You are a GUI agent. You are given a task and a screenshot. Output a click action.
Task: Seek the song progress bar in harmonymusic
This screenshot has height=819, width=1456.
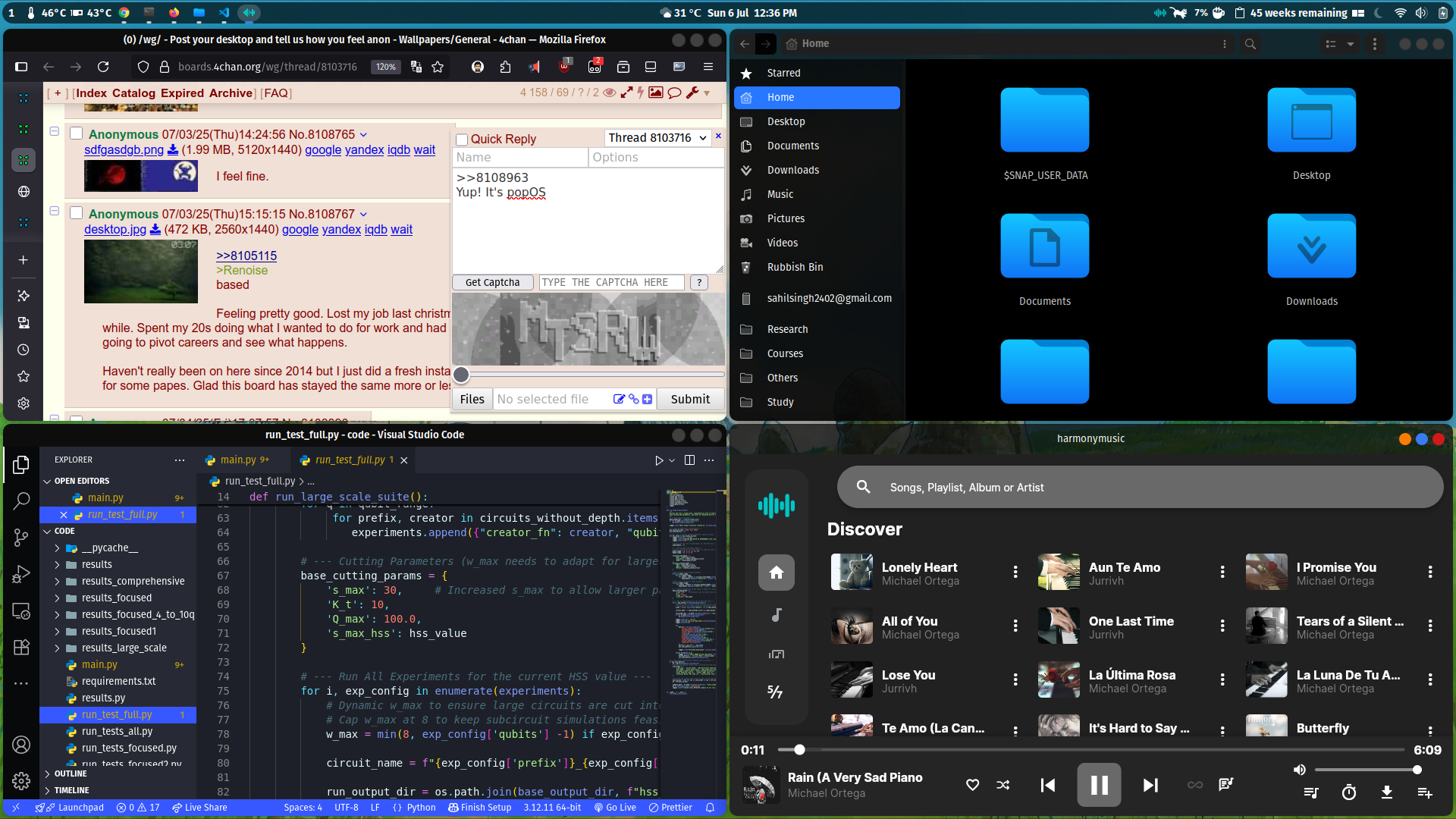pyautogui.click(x=1091, y=750)
